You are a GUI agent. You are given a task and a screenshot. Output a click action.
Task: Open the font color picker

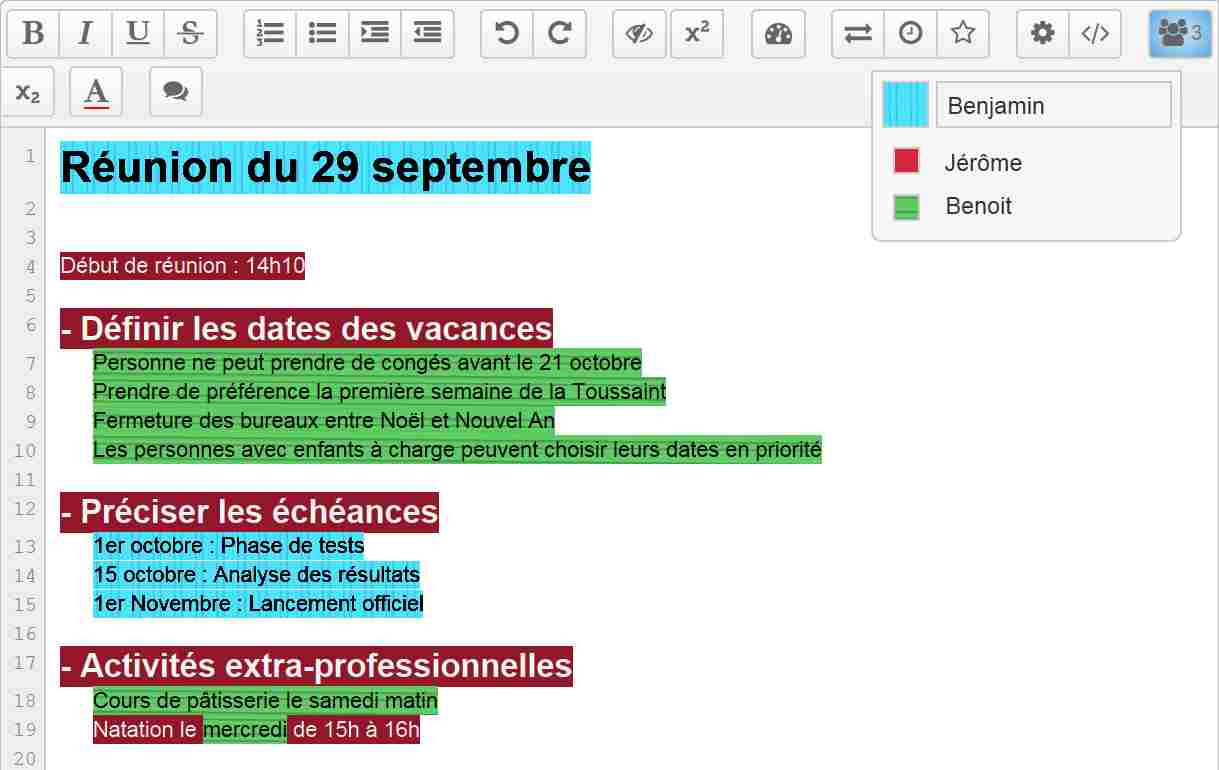pos(96,92)
